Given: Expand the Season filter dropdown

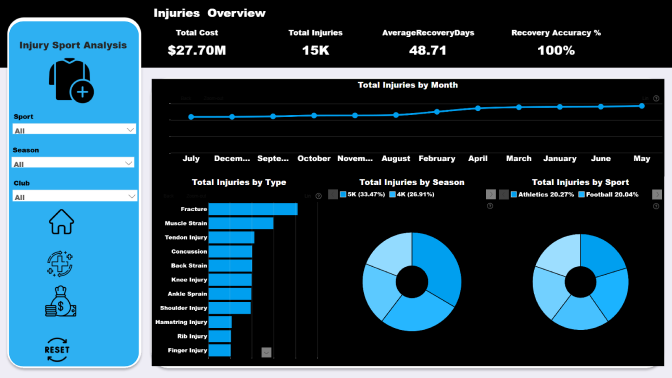Looking at the screenshot, I should tap(73, 163).
